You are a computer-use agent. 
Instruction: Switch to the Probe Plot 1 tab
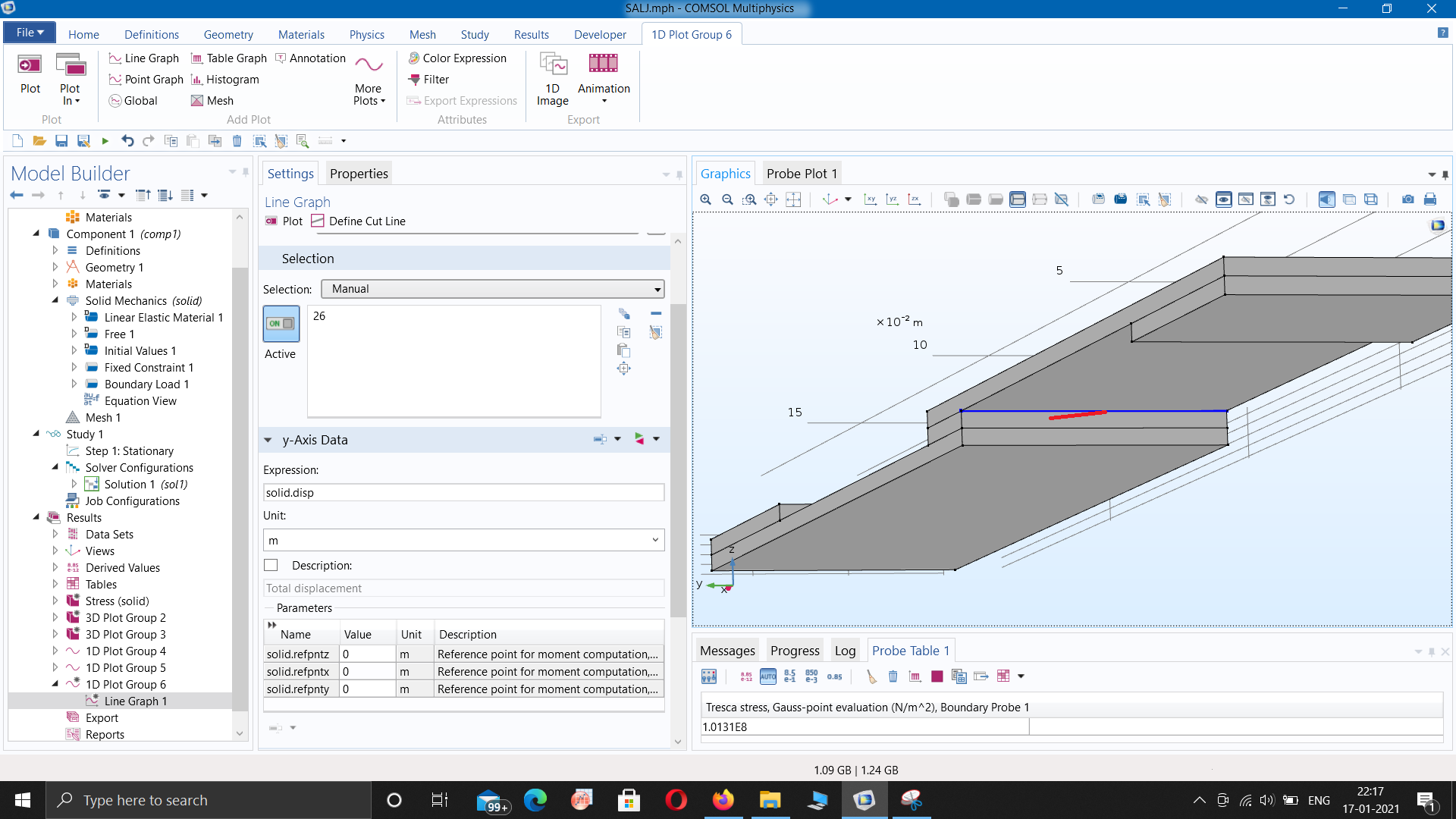802,174
